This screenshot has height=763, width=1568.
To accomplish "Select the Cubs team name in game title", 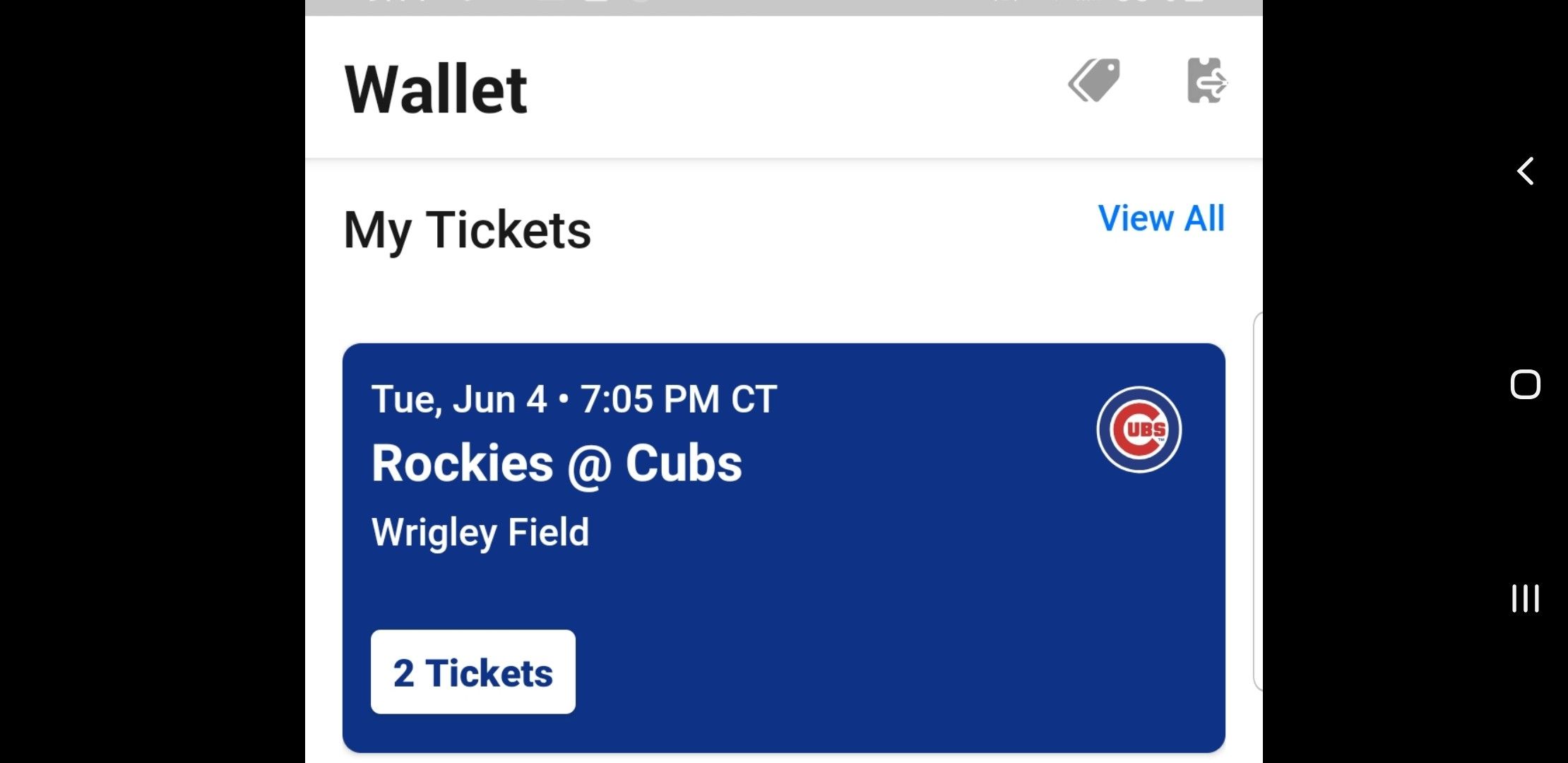I will click(684, 464).
